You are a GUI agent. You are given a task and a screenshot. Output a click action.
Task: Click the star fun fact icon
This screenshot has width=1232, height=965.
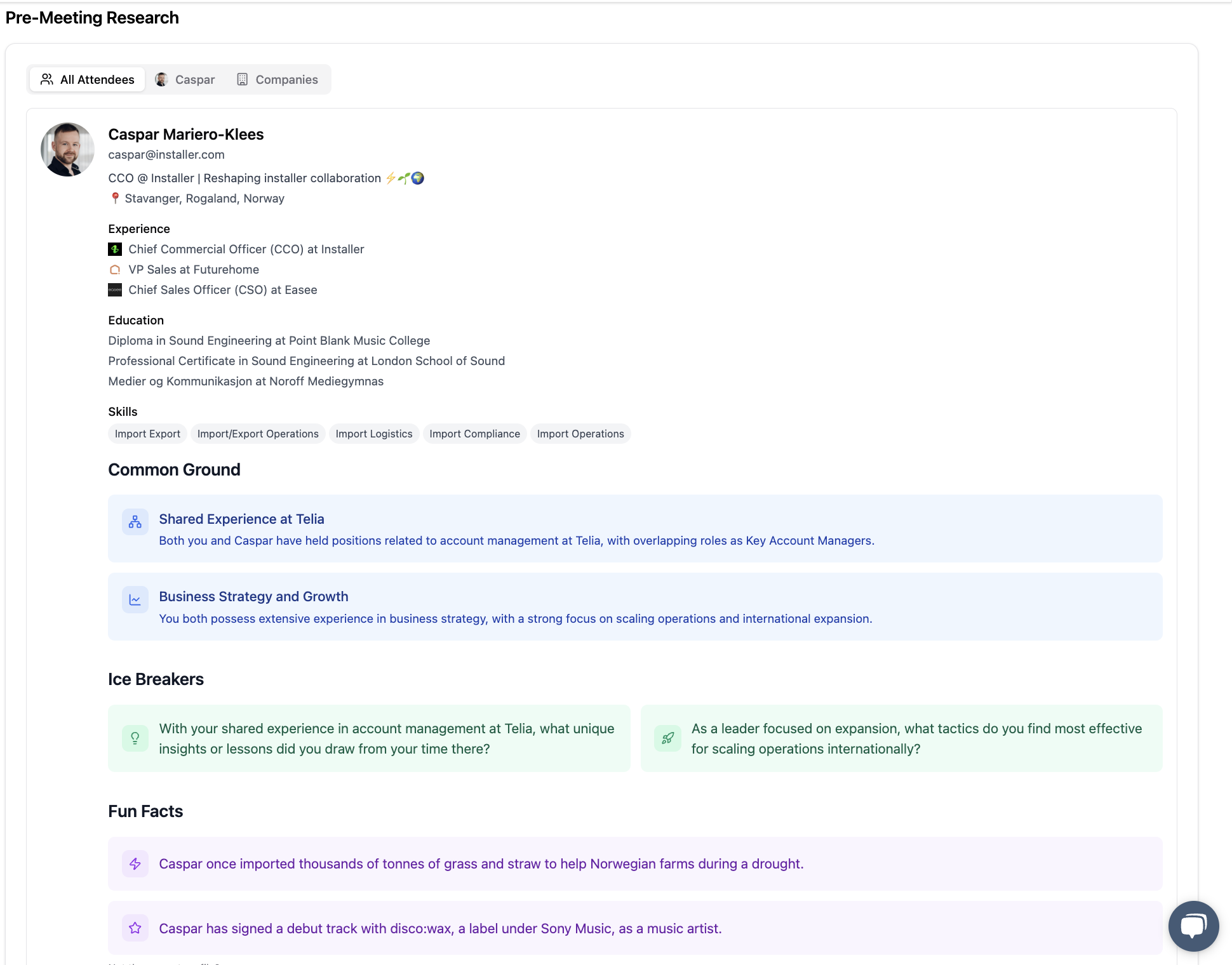coord(135,928)
